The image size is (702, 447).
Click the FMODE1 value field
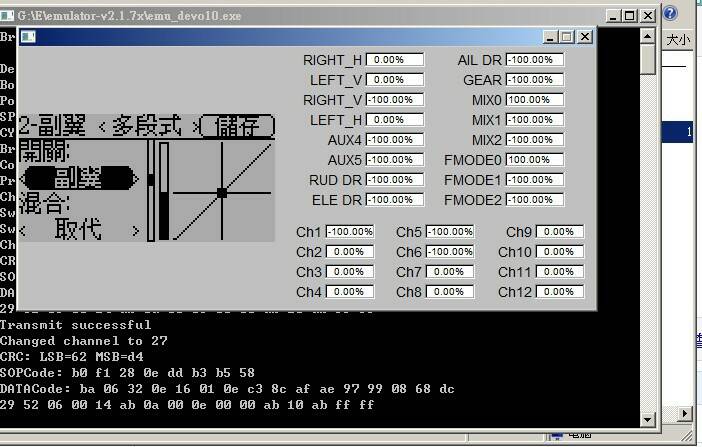coord(535,180)
